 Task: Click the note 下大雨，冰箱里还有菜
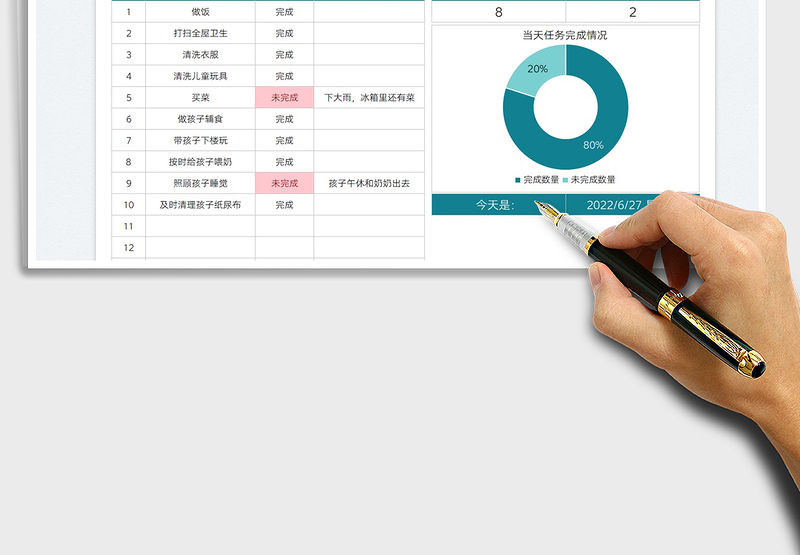pyautogui.click(x=369, y=98)
